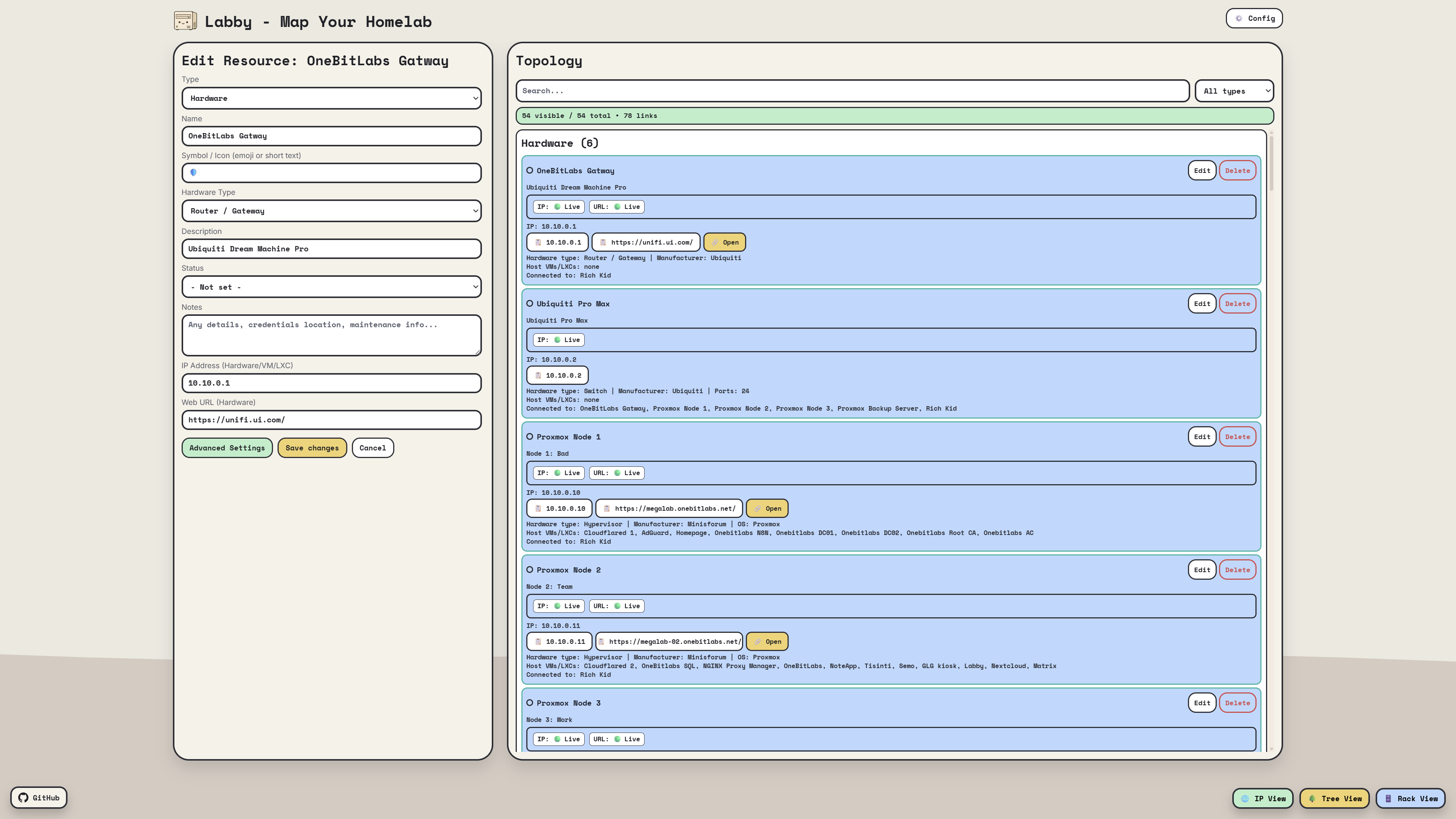Click the Proxmox Node 1 IP Live badge

(559, 472)
